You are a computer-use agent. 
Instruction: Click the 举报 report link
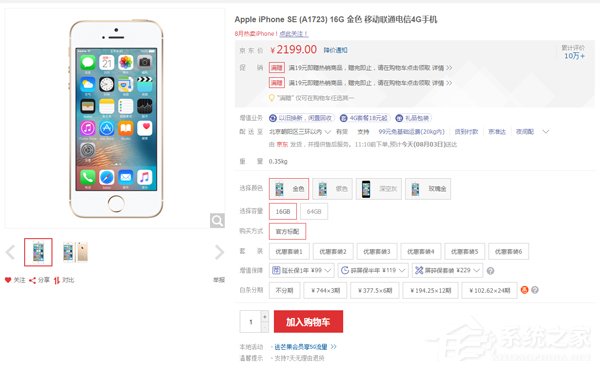click(x=219, y=280)
